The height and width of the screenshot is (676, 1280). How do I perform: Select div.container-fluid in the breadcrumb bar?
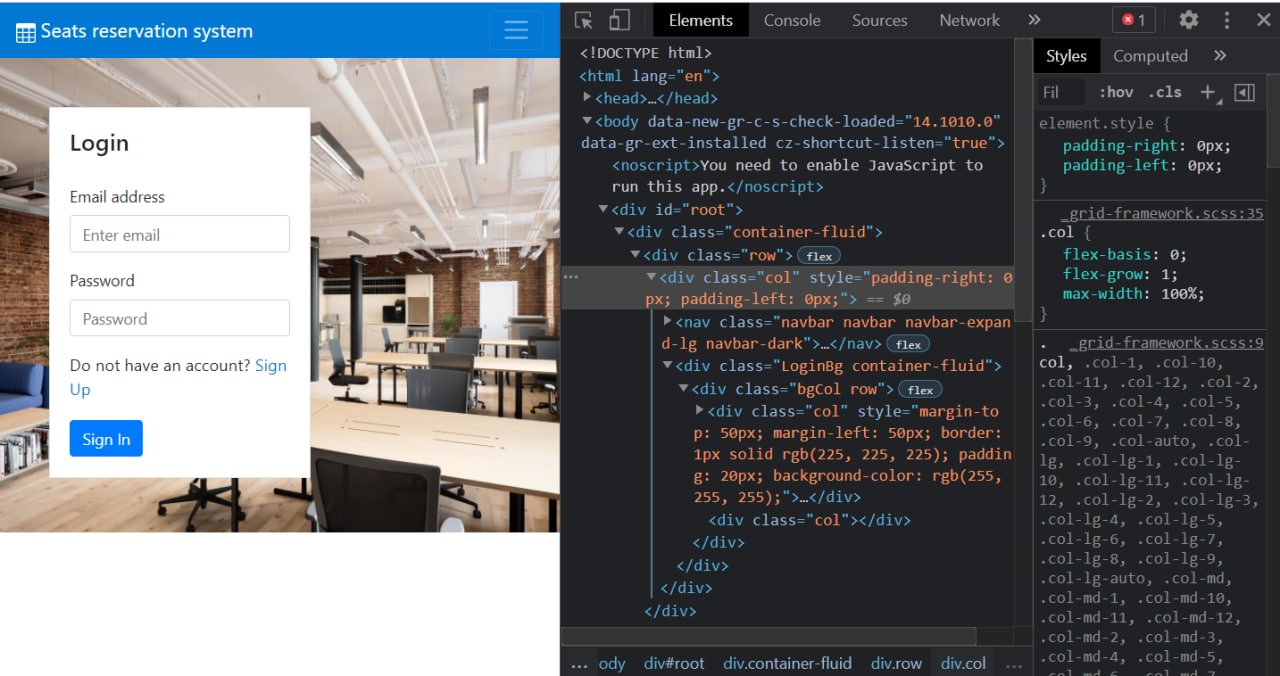coord(787,663)
